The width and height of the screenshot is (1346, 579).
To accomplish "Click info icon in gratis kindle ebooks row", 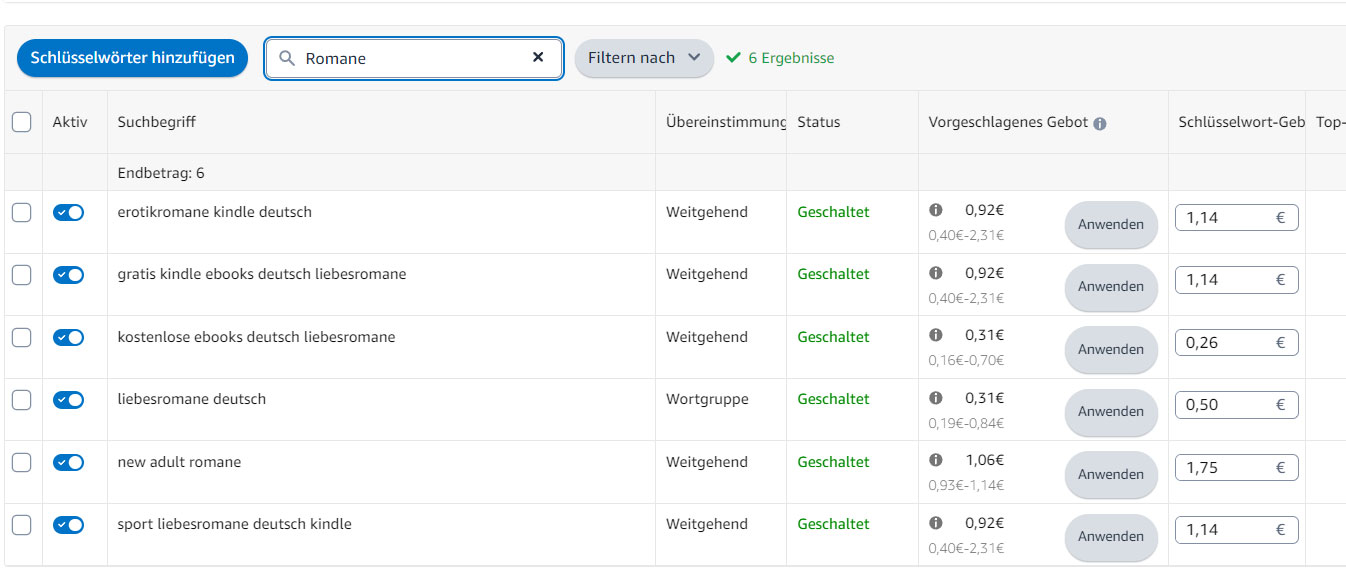I will (x=936, y=272).
